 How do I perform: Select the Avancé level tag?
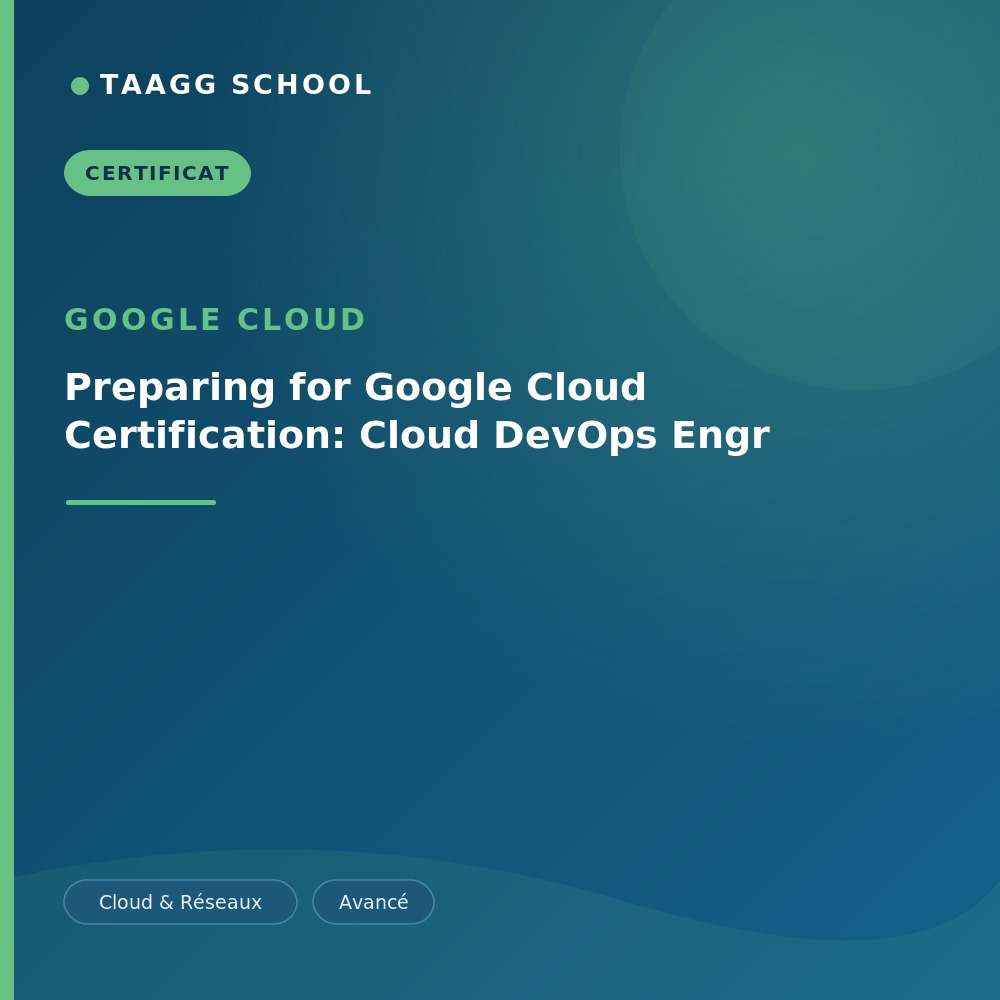pos(374,902)
